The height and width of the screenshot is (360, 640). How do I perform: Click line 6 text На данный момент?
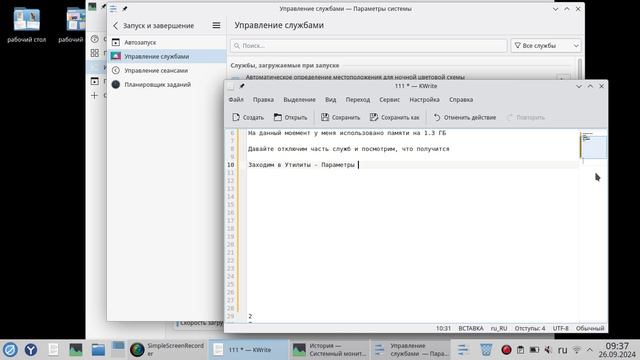pos(347,133)
